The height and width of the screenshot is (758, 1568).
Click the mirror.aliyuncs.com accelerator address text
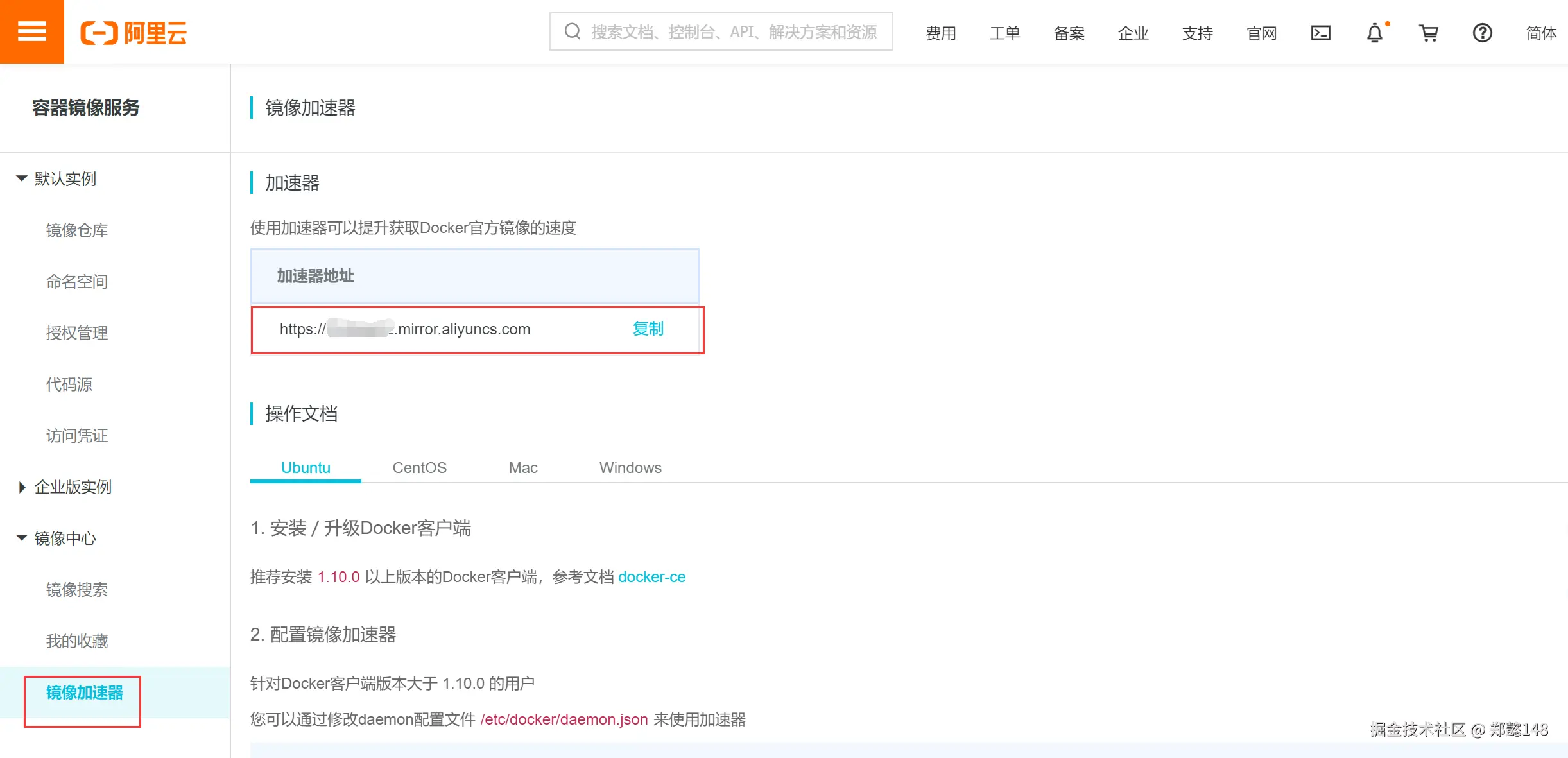pos(405,329)
